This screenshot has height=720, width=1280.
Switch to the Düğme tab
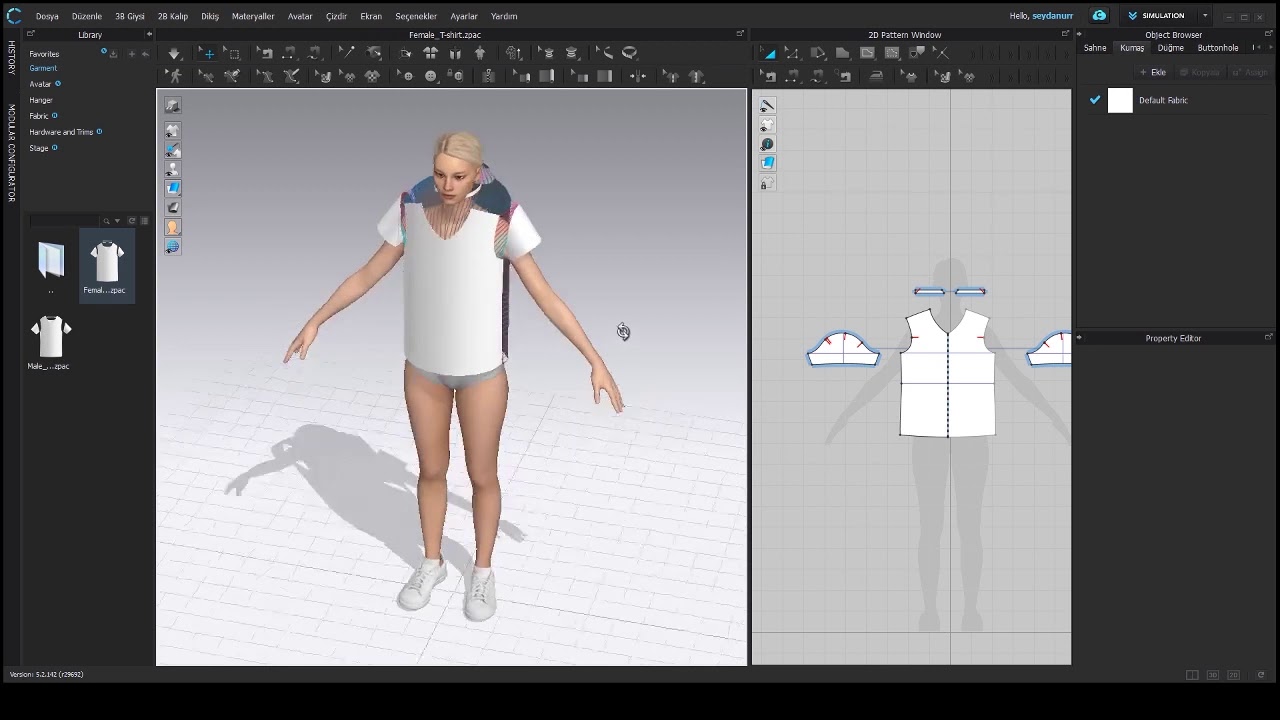pos(1171,48)
